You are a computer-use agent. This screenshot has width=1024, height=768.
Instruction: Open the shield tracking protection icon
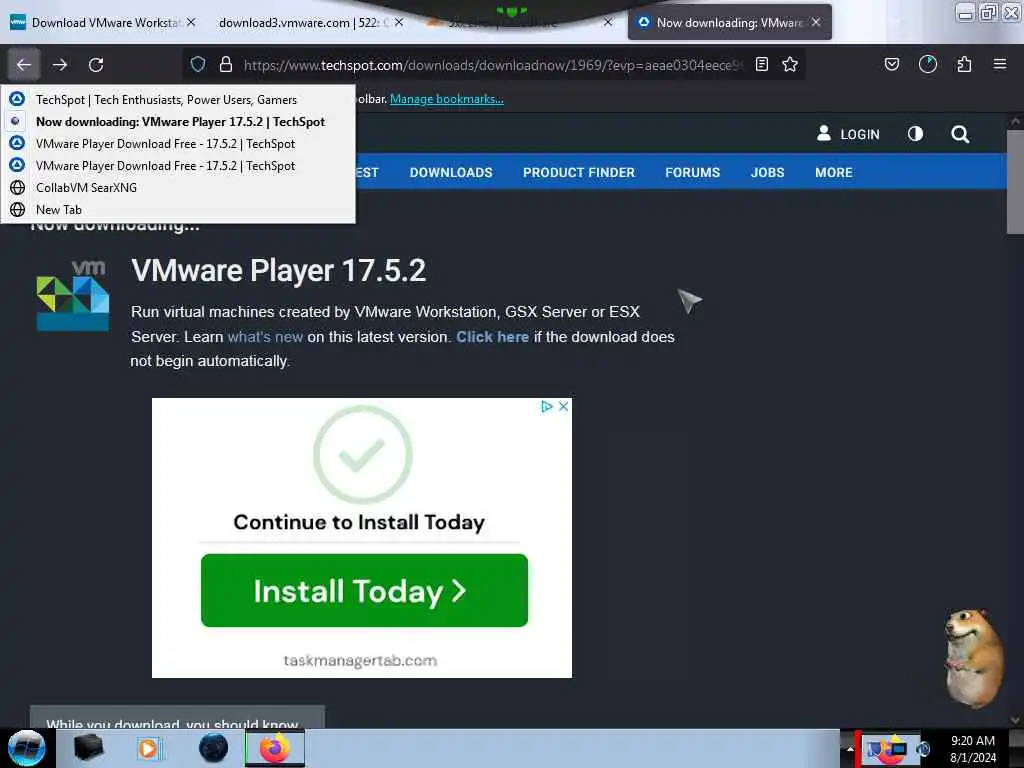pos(198,64)
